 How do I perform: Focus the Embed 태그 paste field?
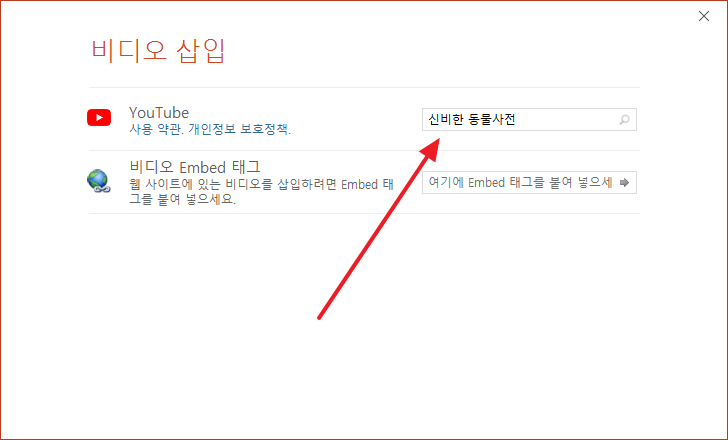coord(529,182)
